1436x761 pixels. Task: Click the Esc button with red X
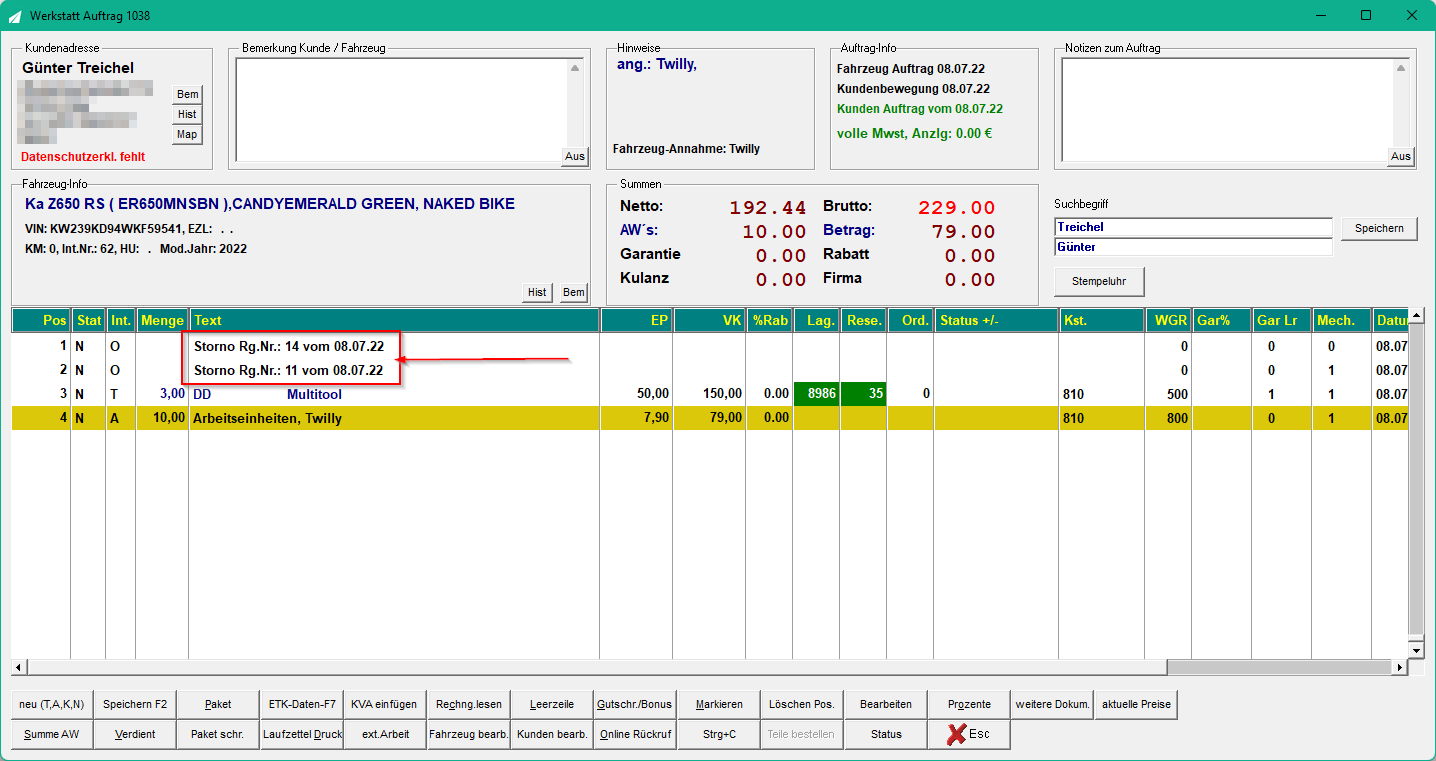tap(969, 734)
